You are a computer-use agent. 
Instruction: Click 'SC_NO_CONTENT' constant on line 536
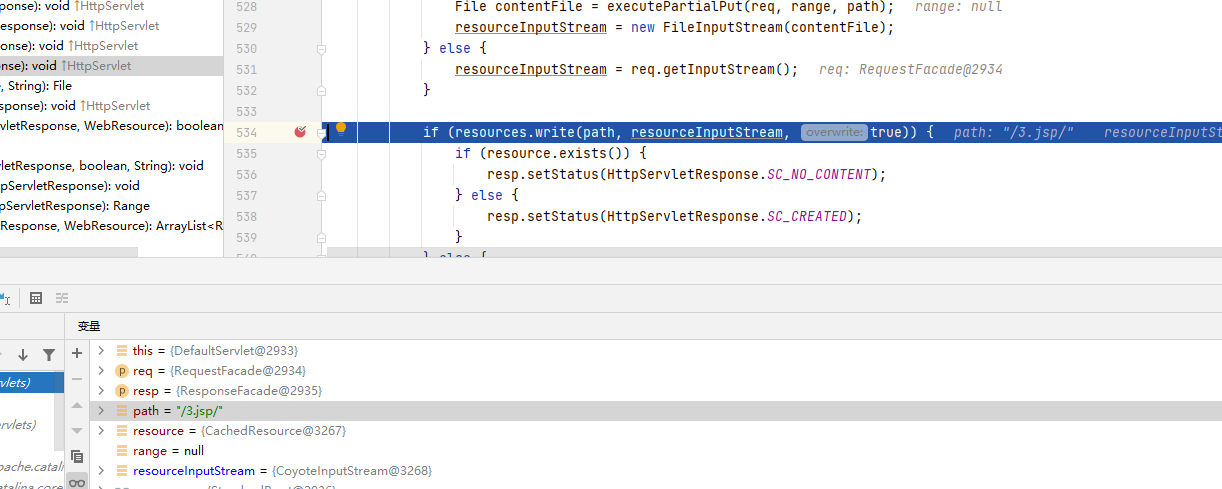(x=819, y=174)
